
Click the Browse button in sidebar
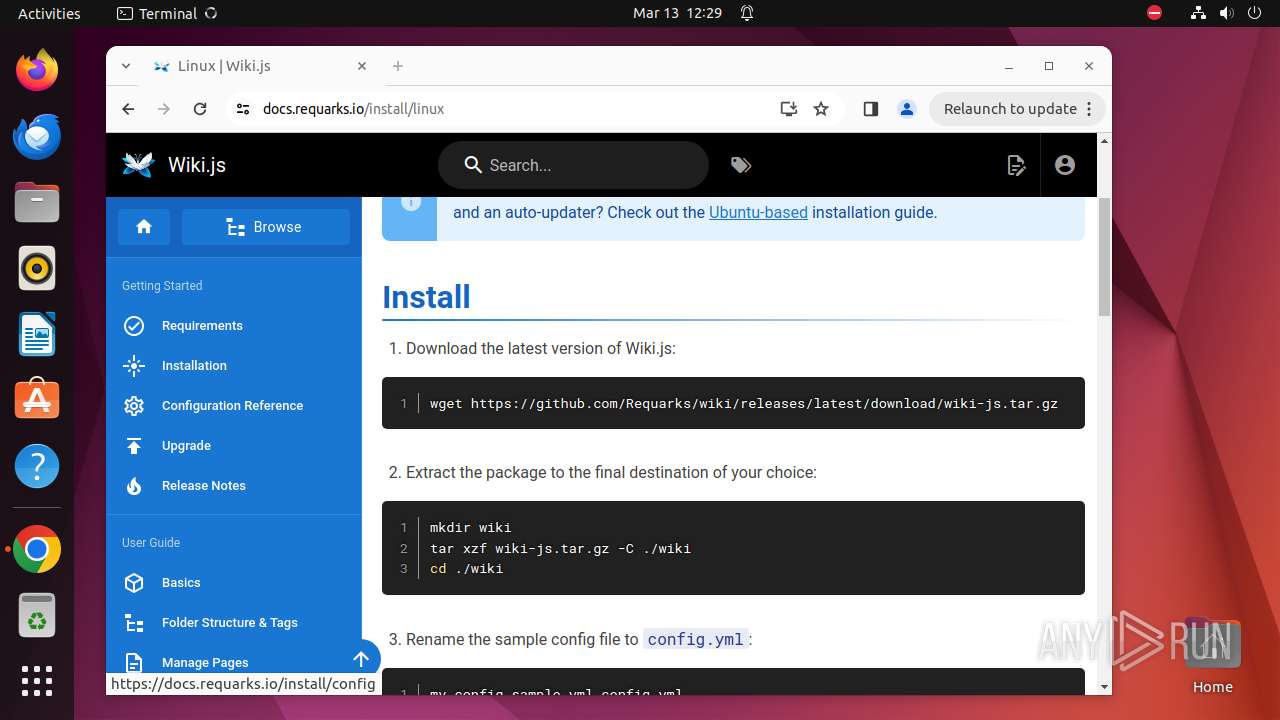point(266,227)
